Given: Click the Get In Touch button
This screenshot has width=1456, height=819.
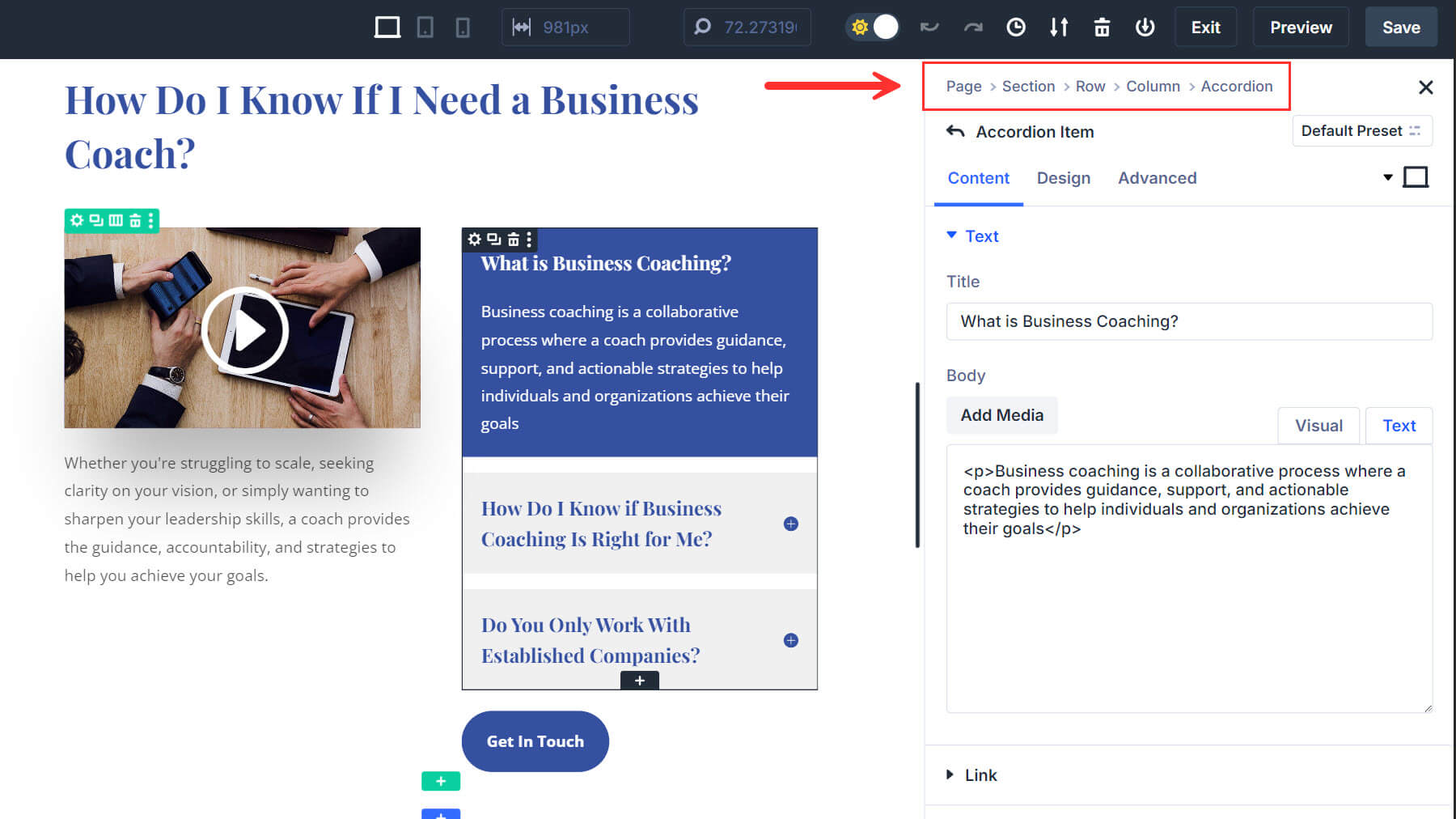Looking at the screenshot, I should (535, 740).
